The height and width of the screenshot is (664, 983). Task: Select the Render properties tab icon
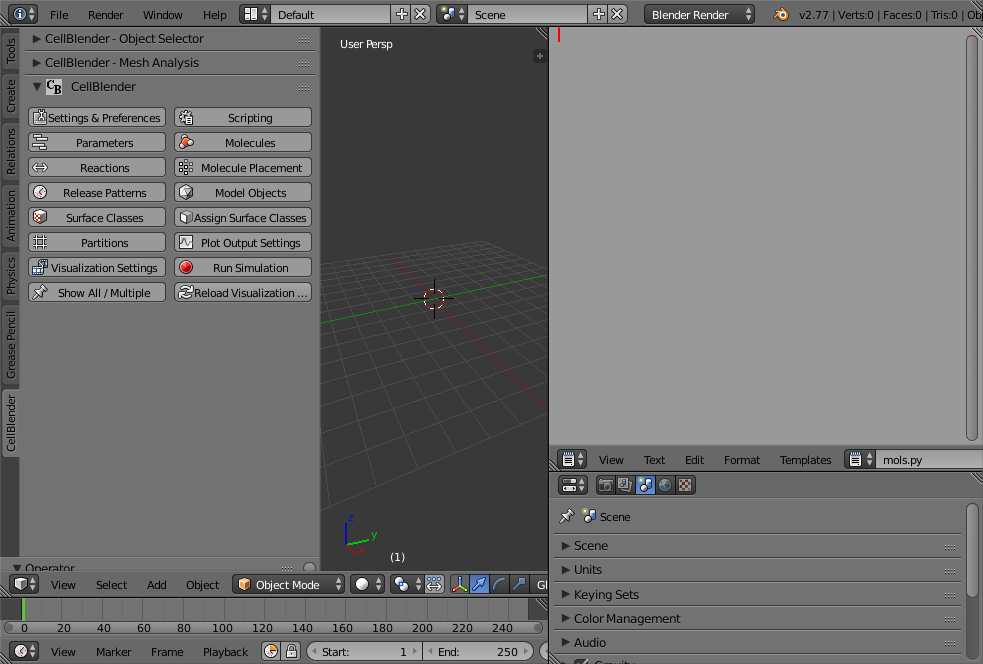[606, 485]
